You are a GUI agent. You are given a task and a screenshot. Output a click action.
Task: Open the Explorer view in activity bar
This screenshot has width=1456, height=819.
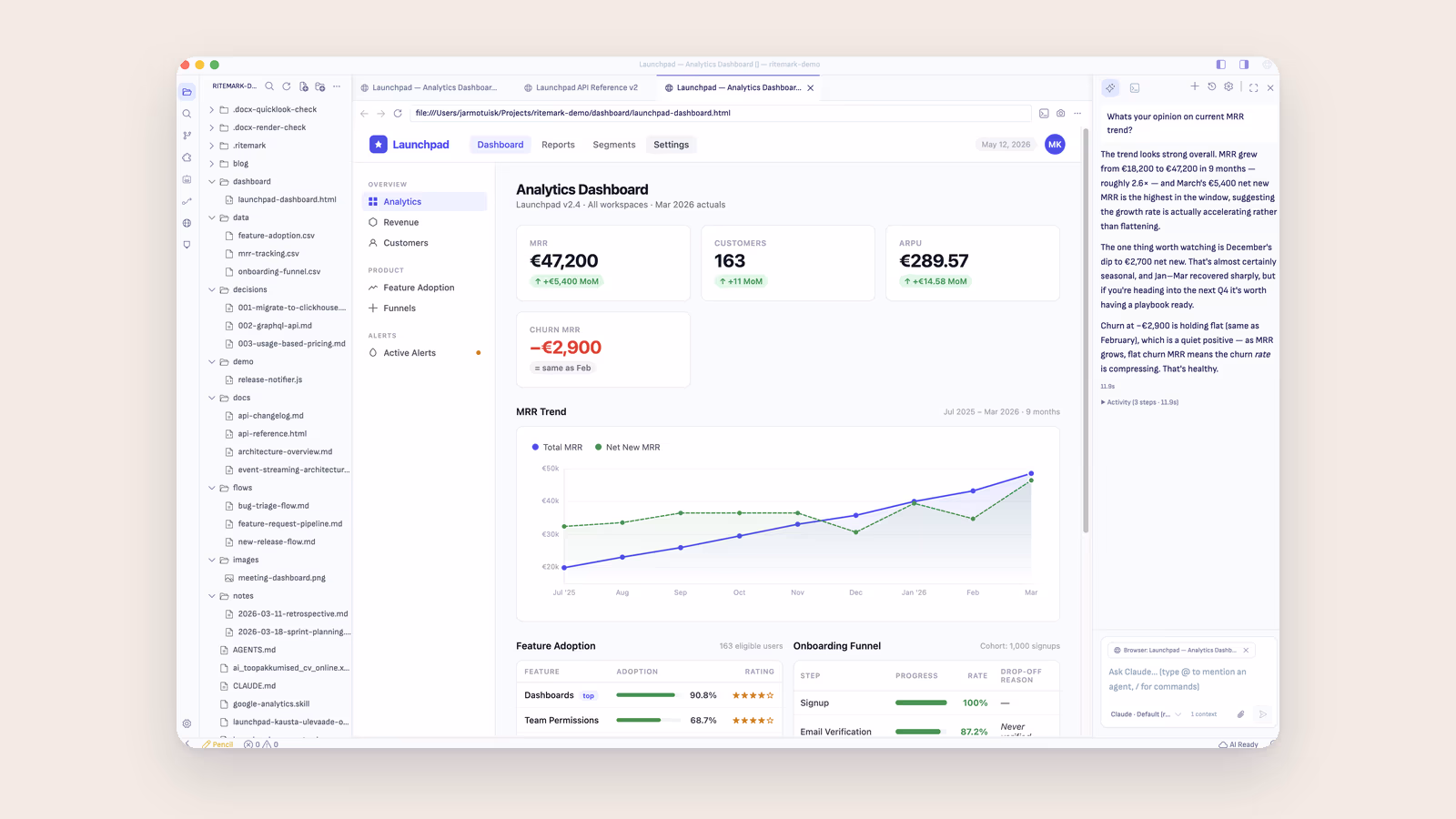pyautogui.click(x=187, y=92)
